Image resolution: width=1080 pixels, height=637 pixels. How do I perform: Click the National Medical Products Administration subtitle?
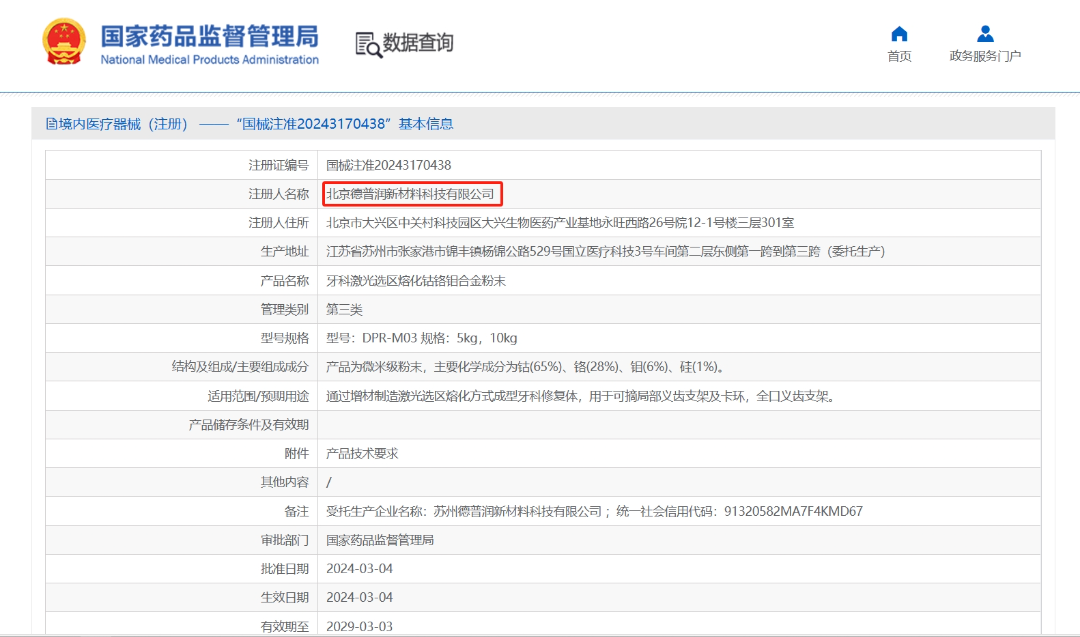click(x=209, y=60)
